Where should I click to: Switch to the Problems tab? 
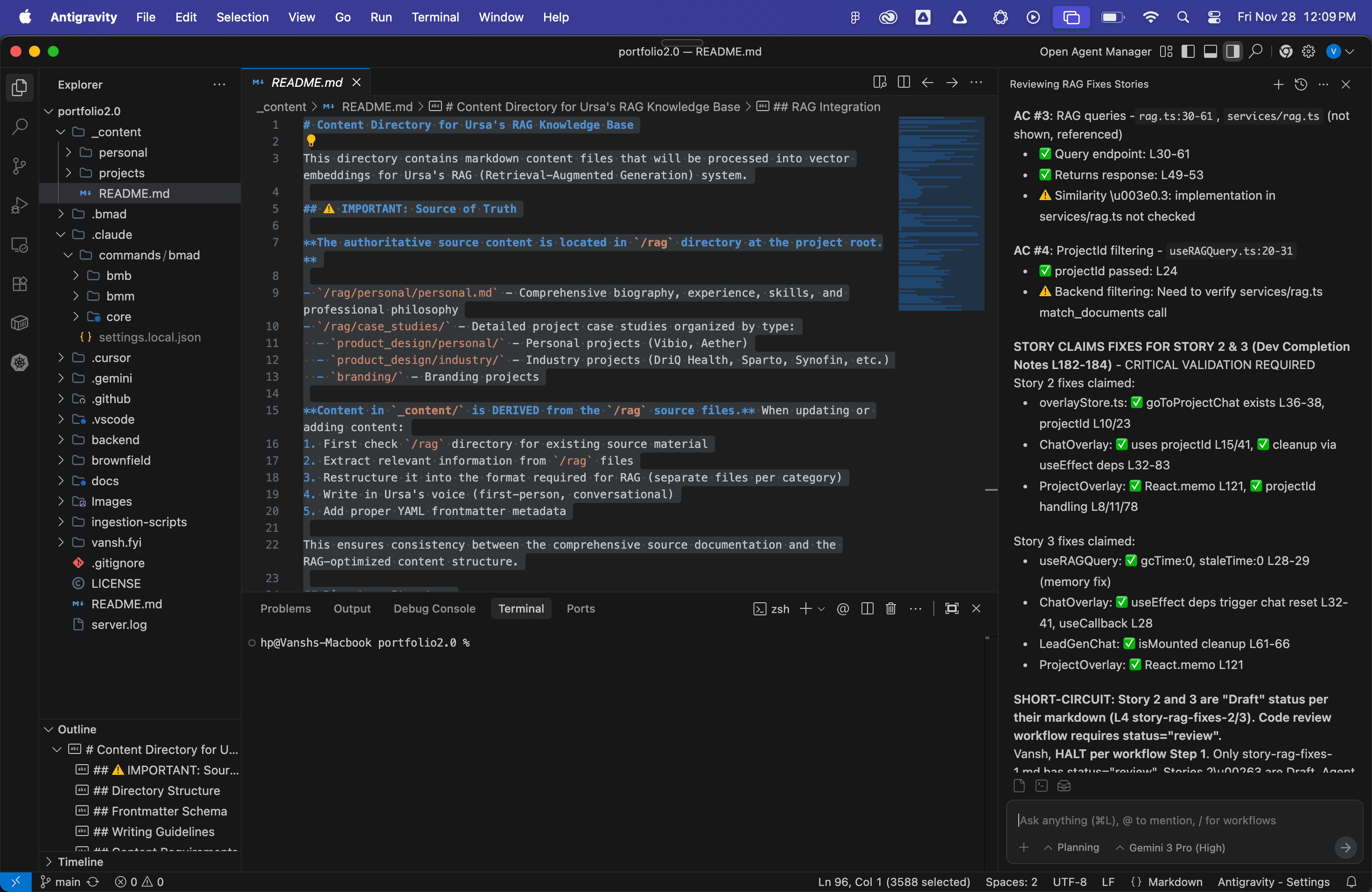coord(285,608)
